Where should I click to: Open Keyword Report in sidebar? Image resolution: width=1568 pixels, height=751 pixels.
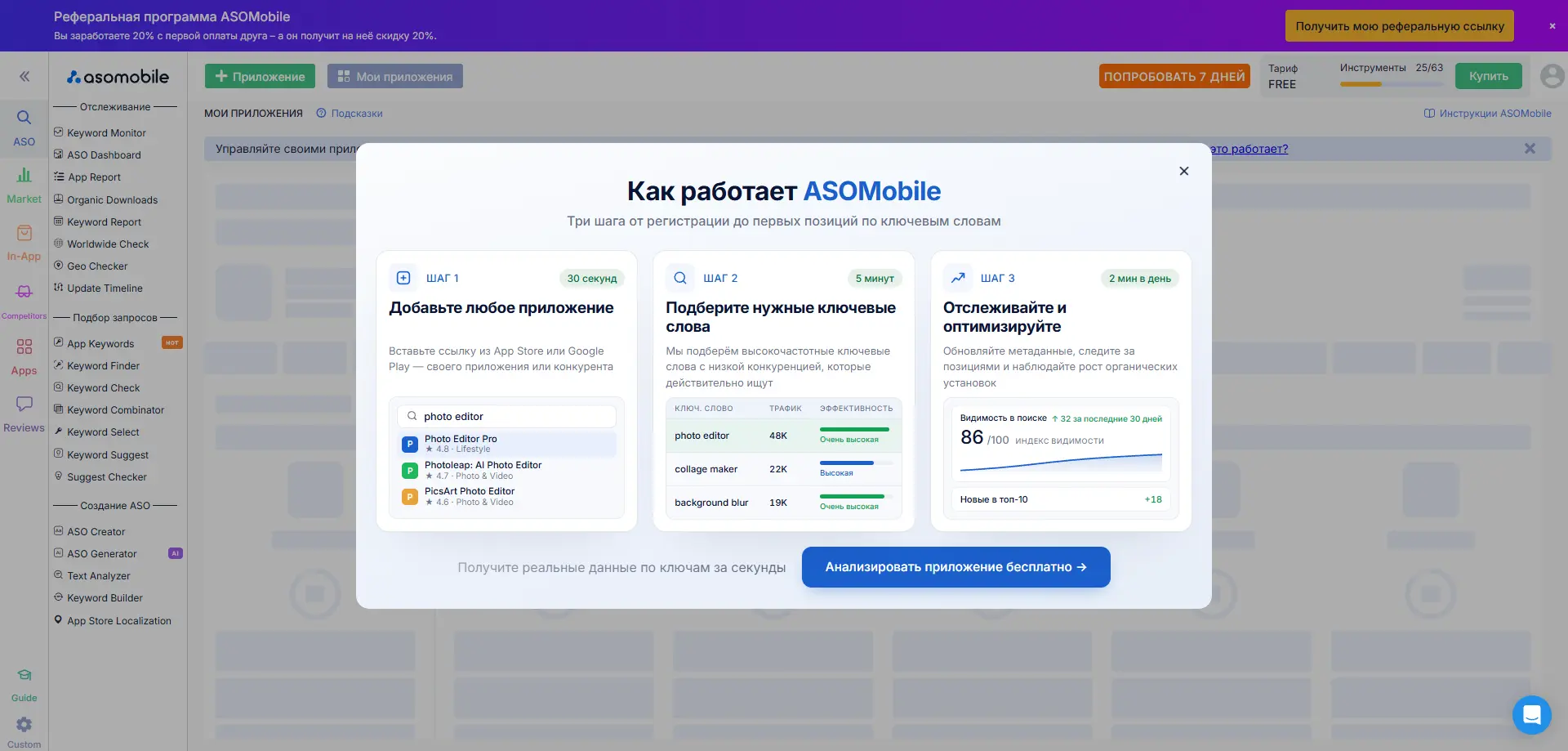[104, 221]
